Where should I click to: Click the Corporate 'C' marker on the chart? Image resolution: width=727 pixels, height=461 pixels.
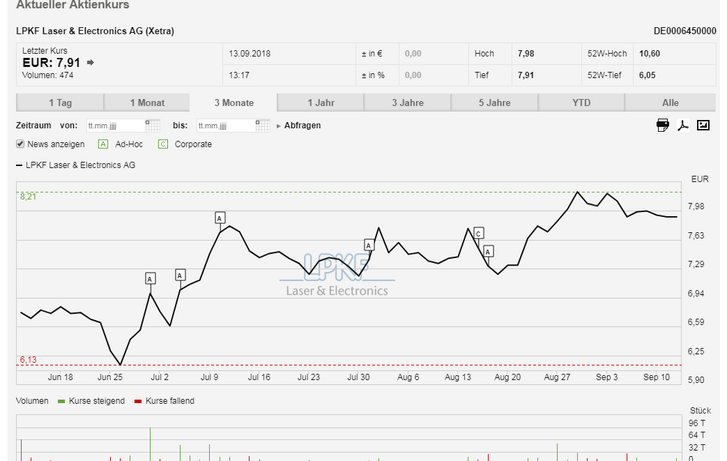[x=478, y=233]
